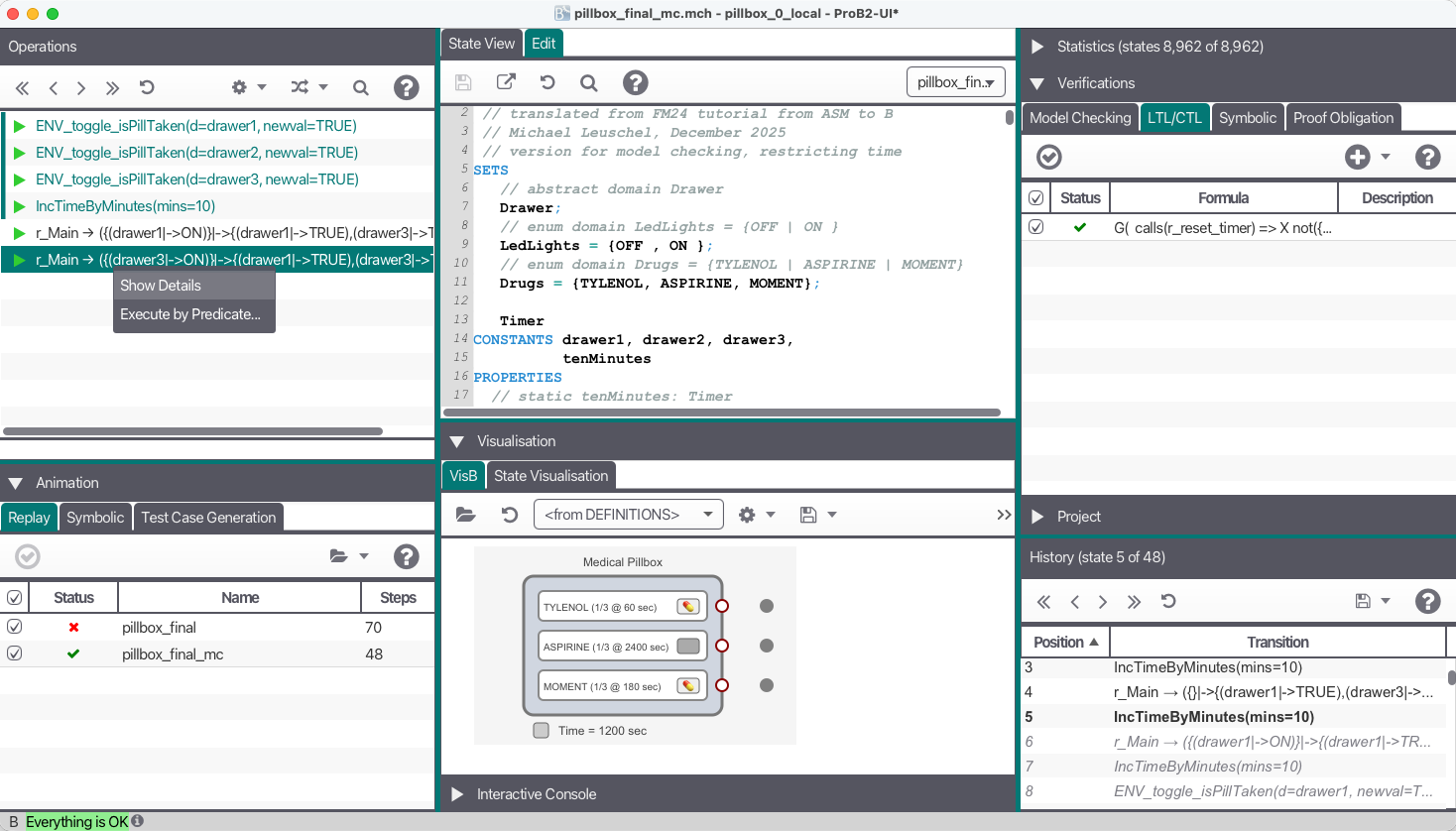Click the search icon in Operations toolbar
1456x831 pixels.
361,87
